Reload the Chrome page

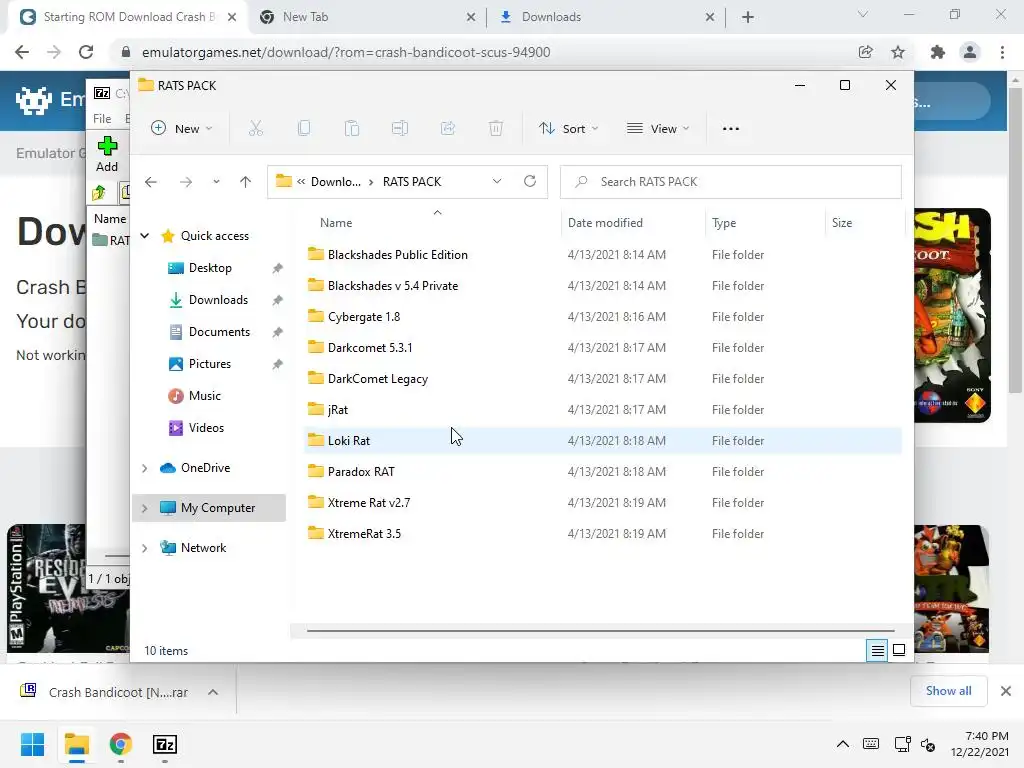[x=86, y=52]
